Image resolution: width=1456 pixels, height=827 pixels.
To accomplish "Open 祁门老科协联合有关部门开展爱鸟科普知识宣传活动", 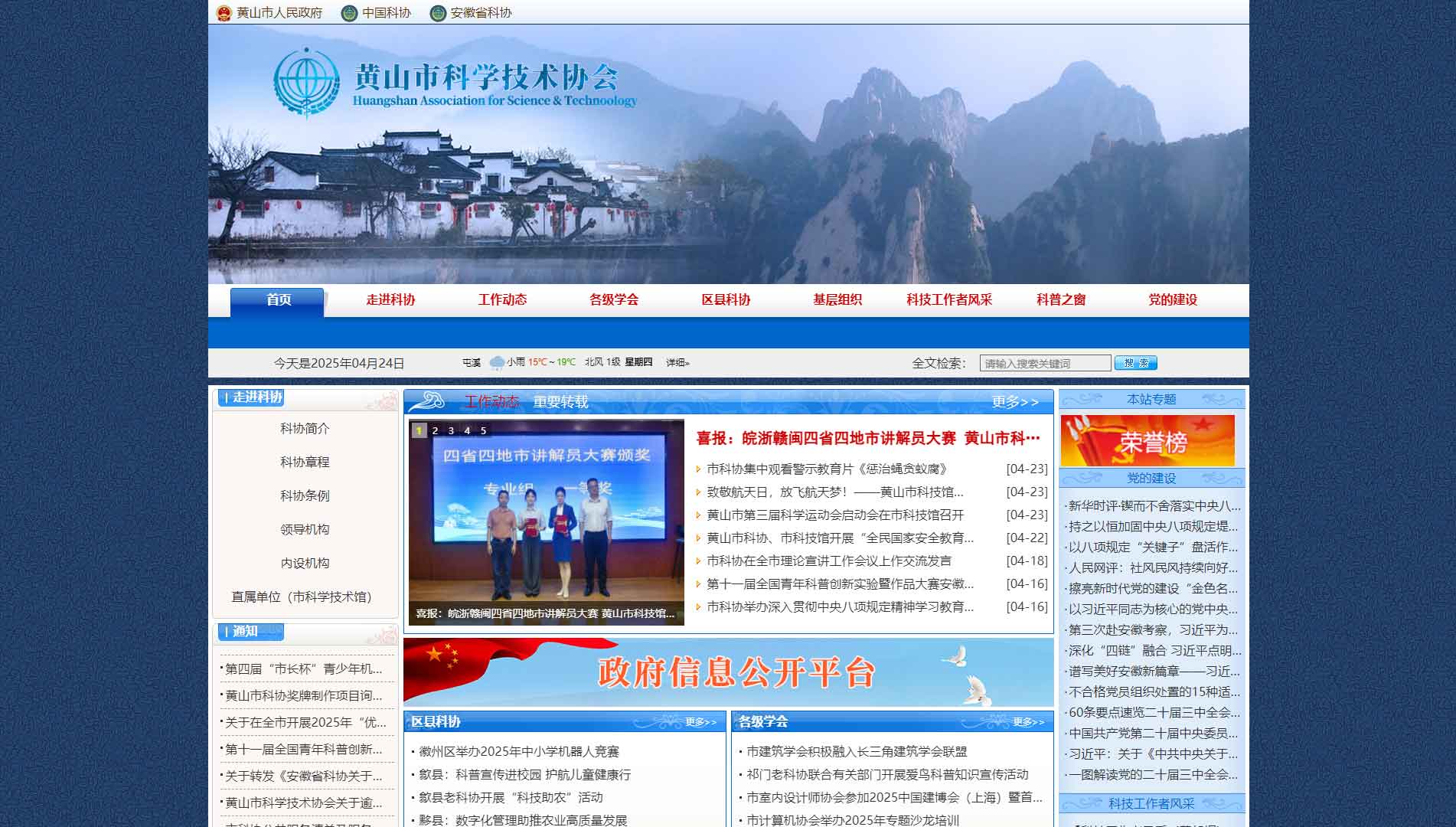I will tap(887, 775).
